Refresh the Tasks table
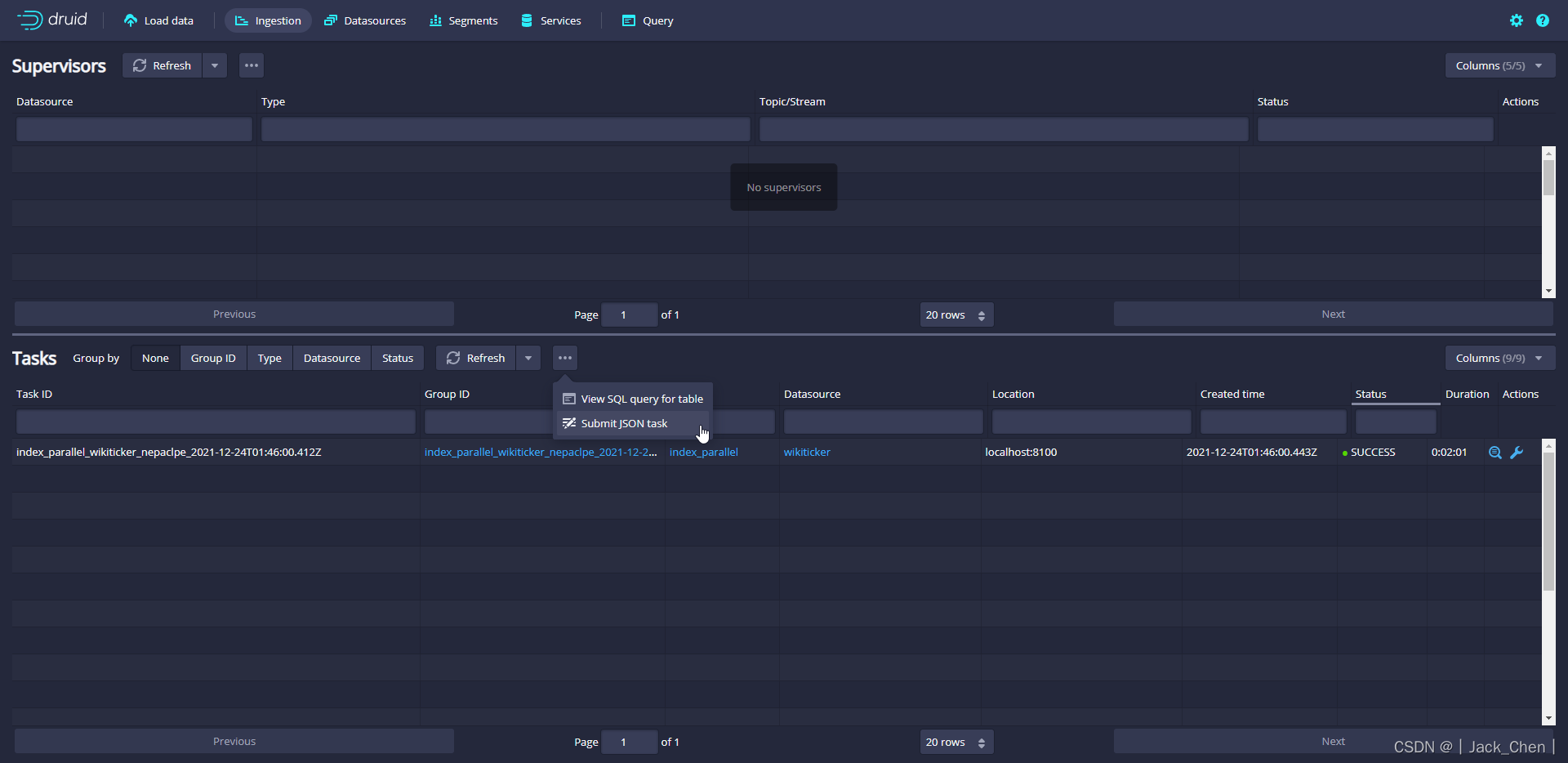The width and height of the screenshot is (1568, 763). (476, 358)
